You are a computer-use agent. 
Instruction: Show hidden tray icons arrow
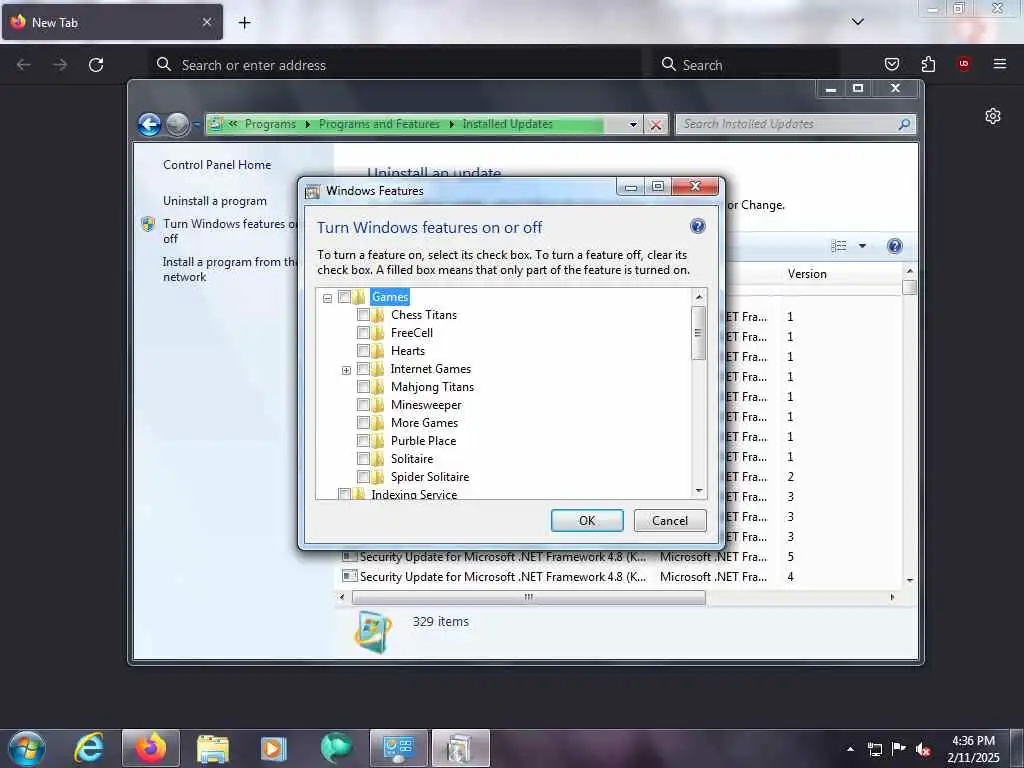(x=850, y=749)
